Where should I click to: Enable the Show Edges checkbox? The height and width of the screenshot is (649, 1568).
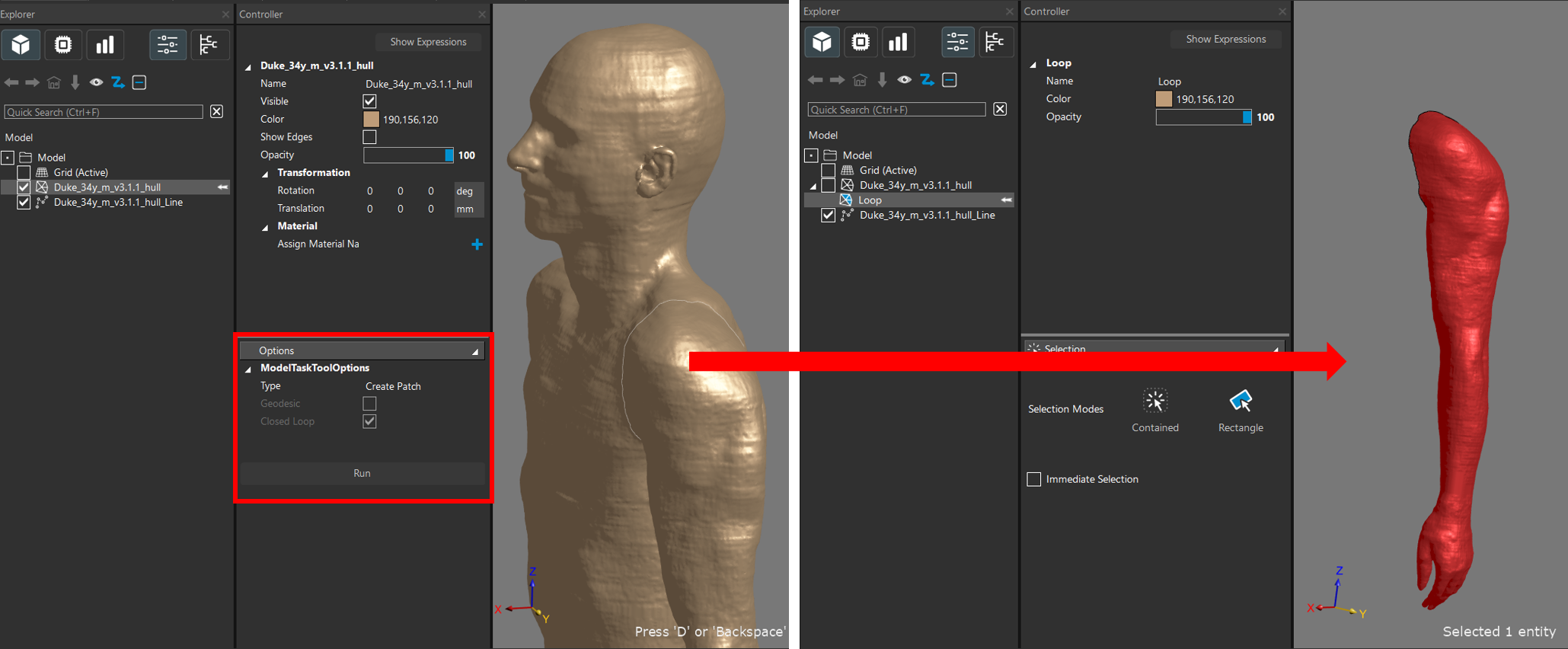pos(369,137)
